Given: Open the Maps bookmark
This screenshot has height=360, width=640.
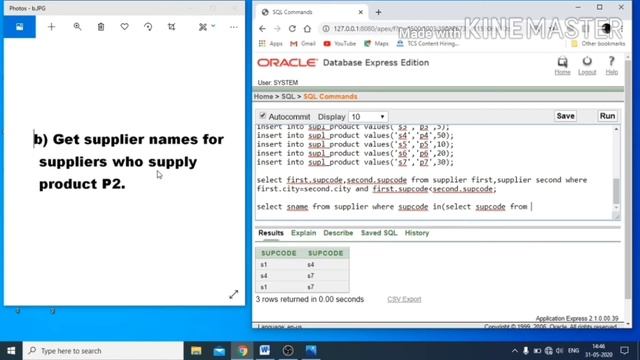Looking at the screenshot, I should tap(376, 44).
